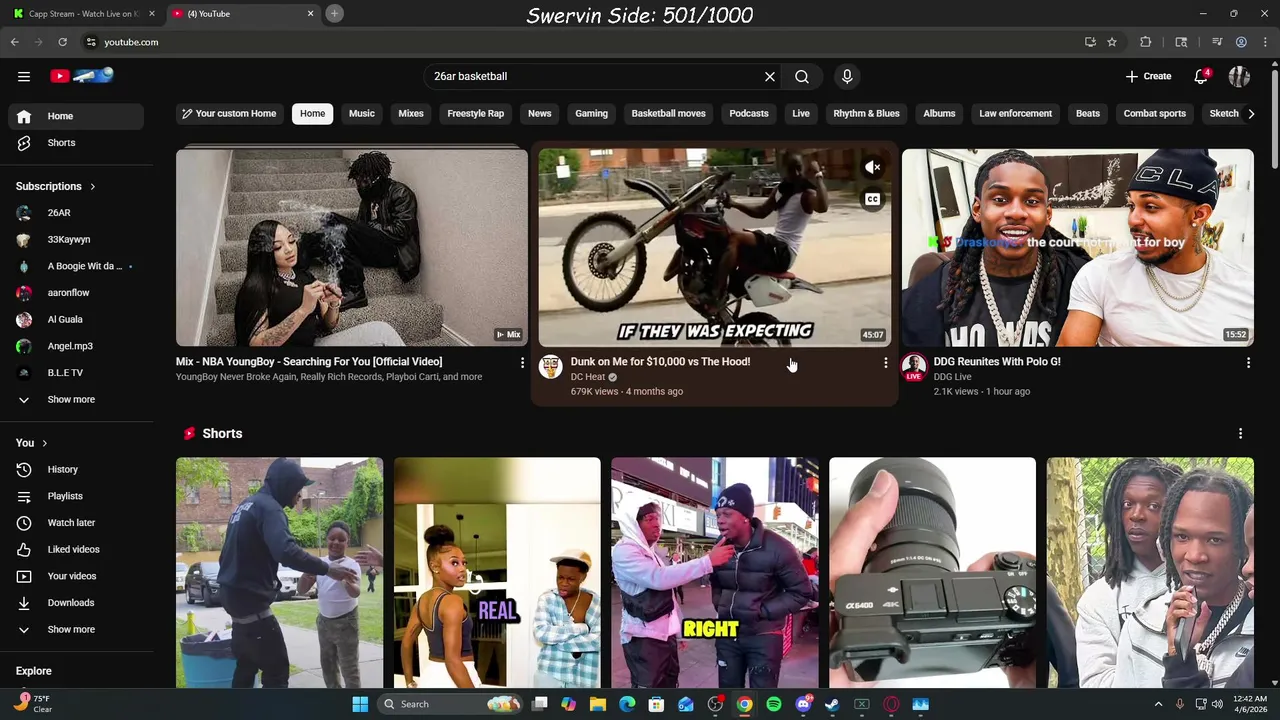Open the NBA YoungBoy mix thumbnail
Screen dimensions: 1280x720
[352, 248]
